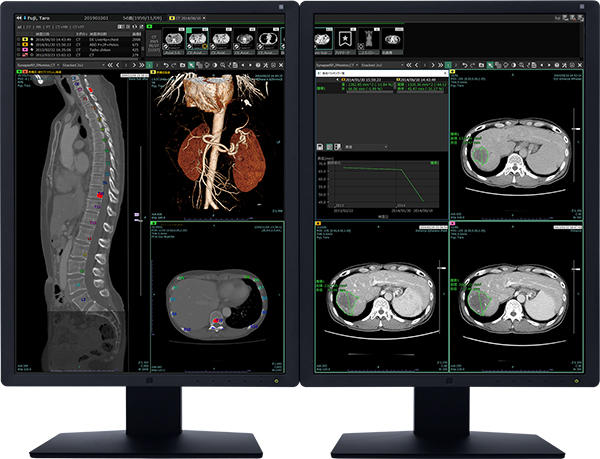Jump to last series in left monitor toolbar

click(x=142, y=65)
